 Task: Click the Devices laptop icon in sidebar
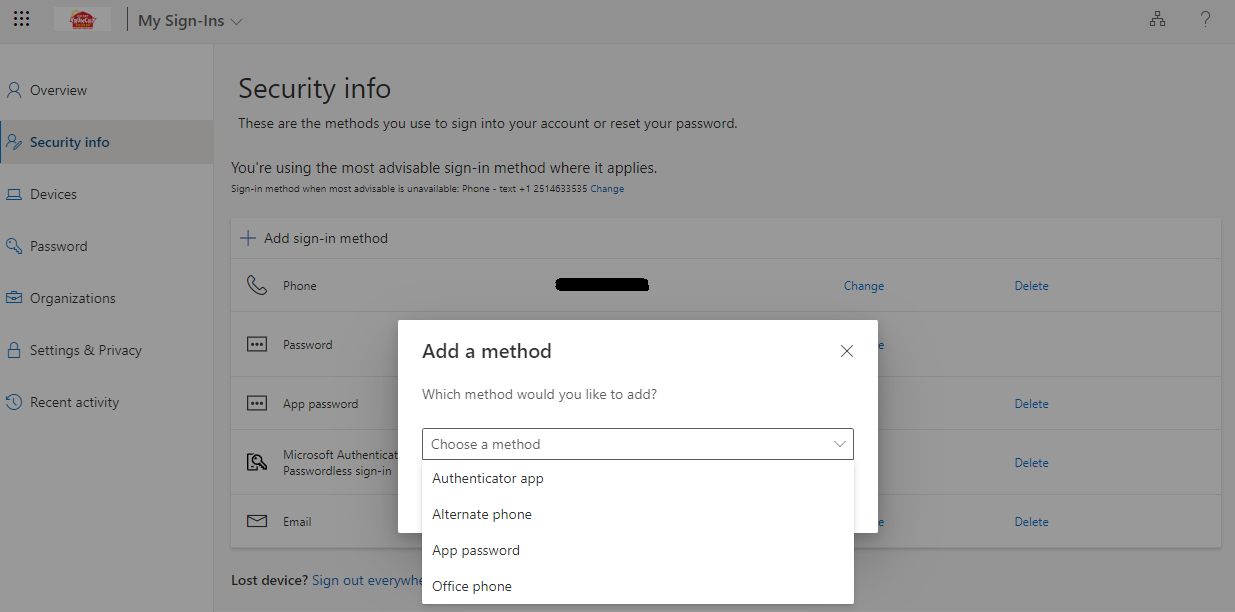tap(14, 194)
